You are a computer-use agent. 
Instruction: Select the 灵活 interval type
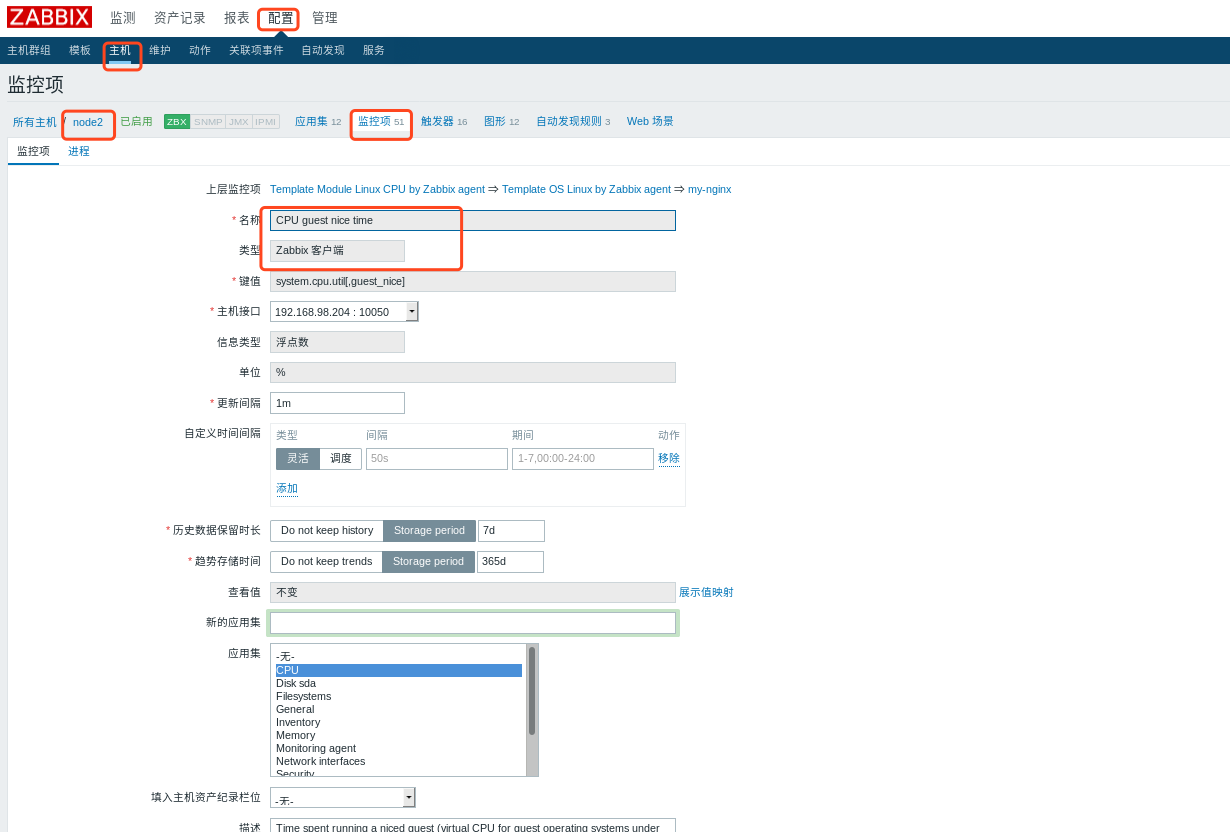click(x=298, y=459)
